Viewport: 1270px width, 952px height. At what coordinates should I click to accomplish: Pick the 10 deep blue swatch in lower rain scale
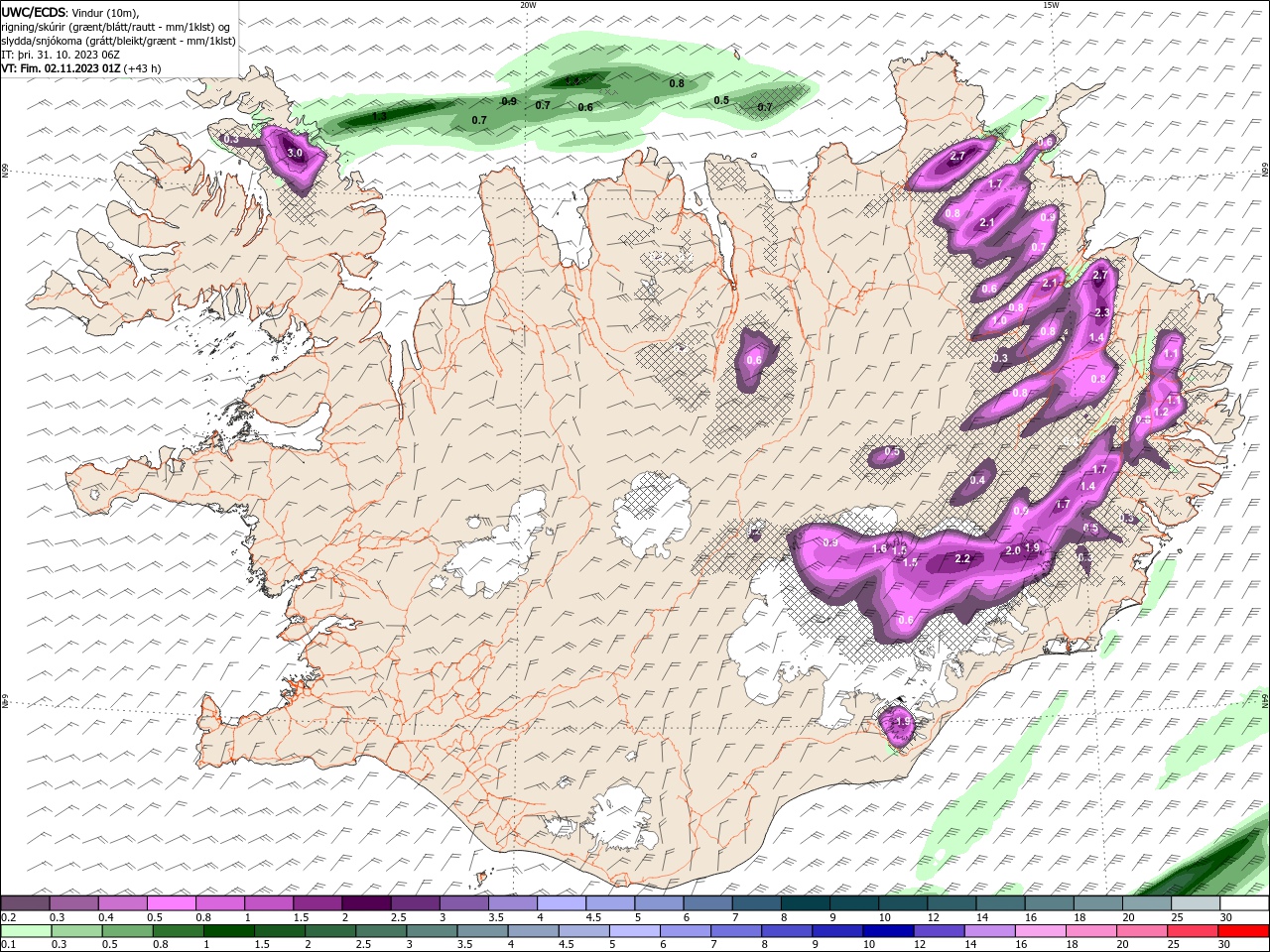click(888, 931)
